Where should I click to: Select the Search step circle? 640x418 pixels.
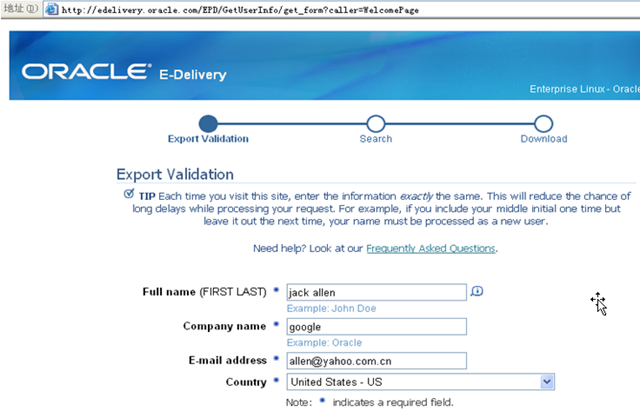376,124
